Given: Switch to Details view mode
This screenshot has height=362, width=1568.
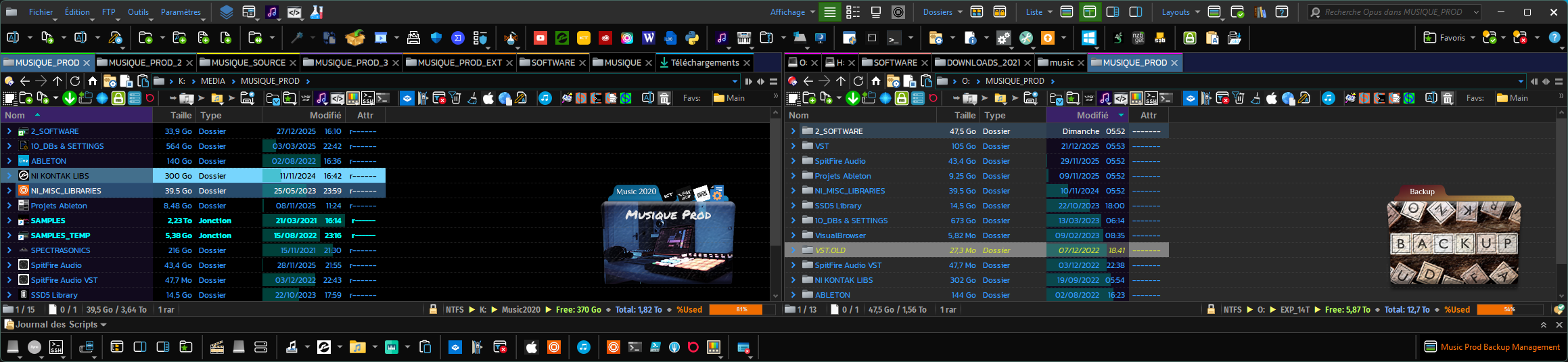Looking at the screenshot, I should [x=829, y=12].
